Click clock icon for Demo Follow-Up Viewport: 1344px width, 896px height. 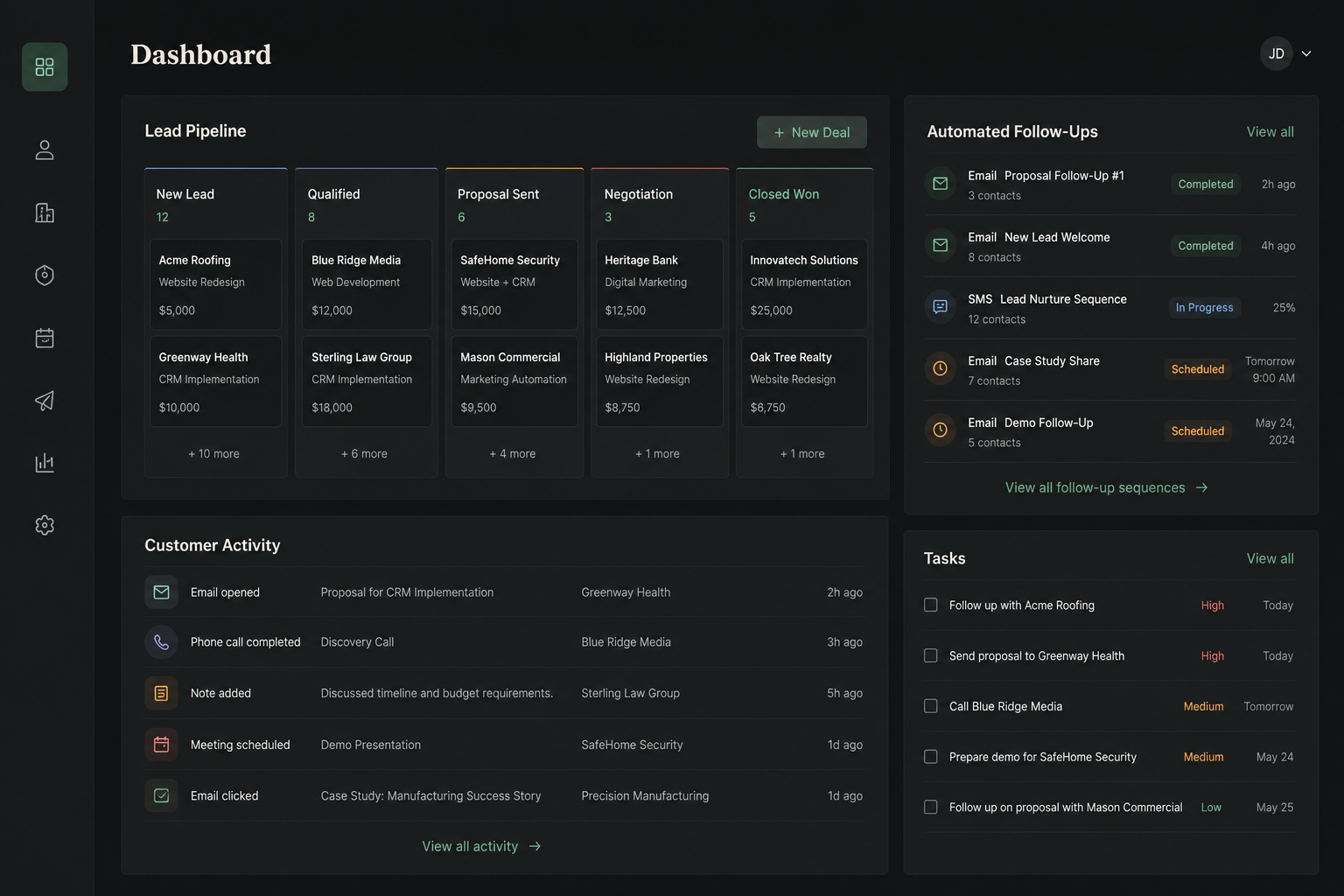pos(941,430)
